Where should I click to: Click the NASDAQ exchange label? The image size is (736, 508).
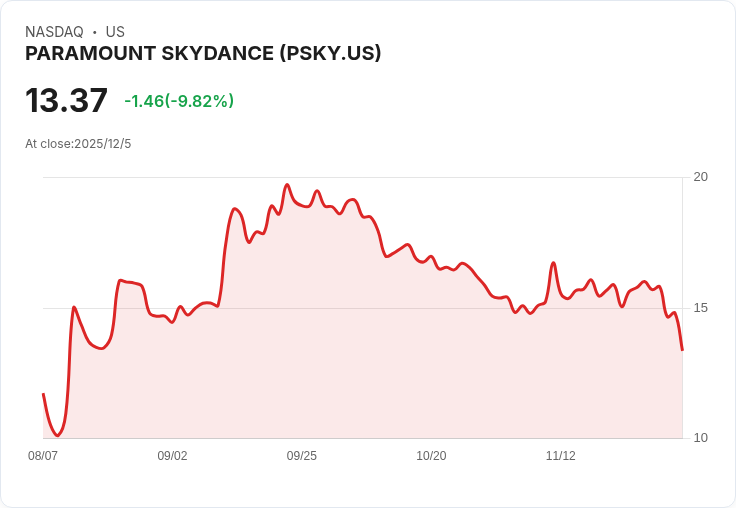click(x=54, y=32)
